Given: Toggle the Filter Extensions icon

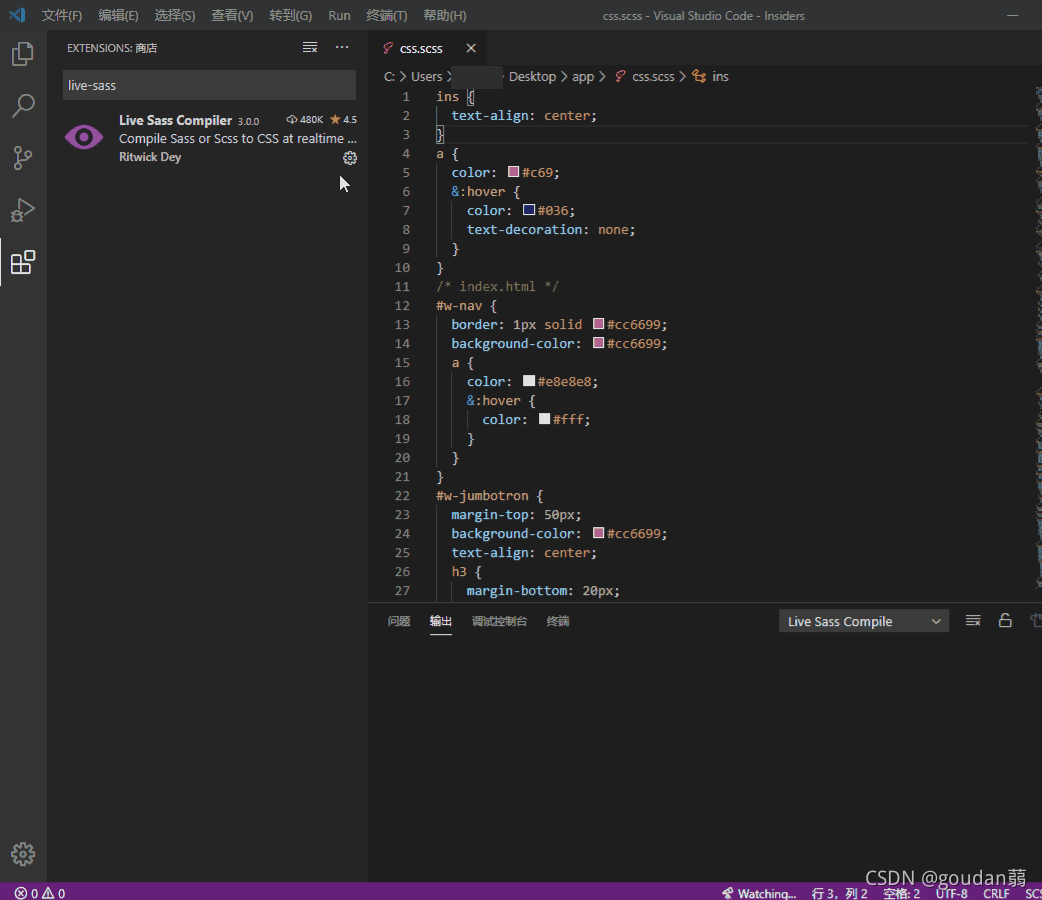Looking at the screenshot, I should click(310, 47).
